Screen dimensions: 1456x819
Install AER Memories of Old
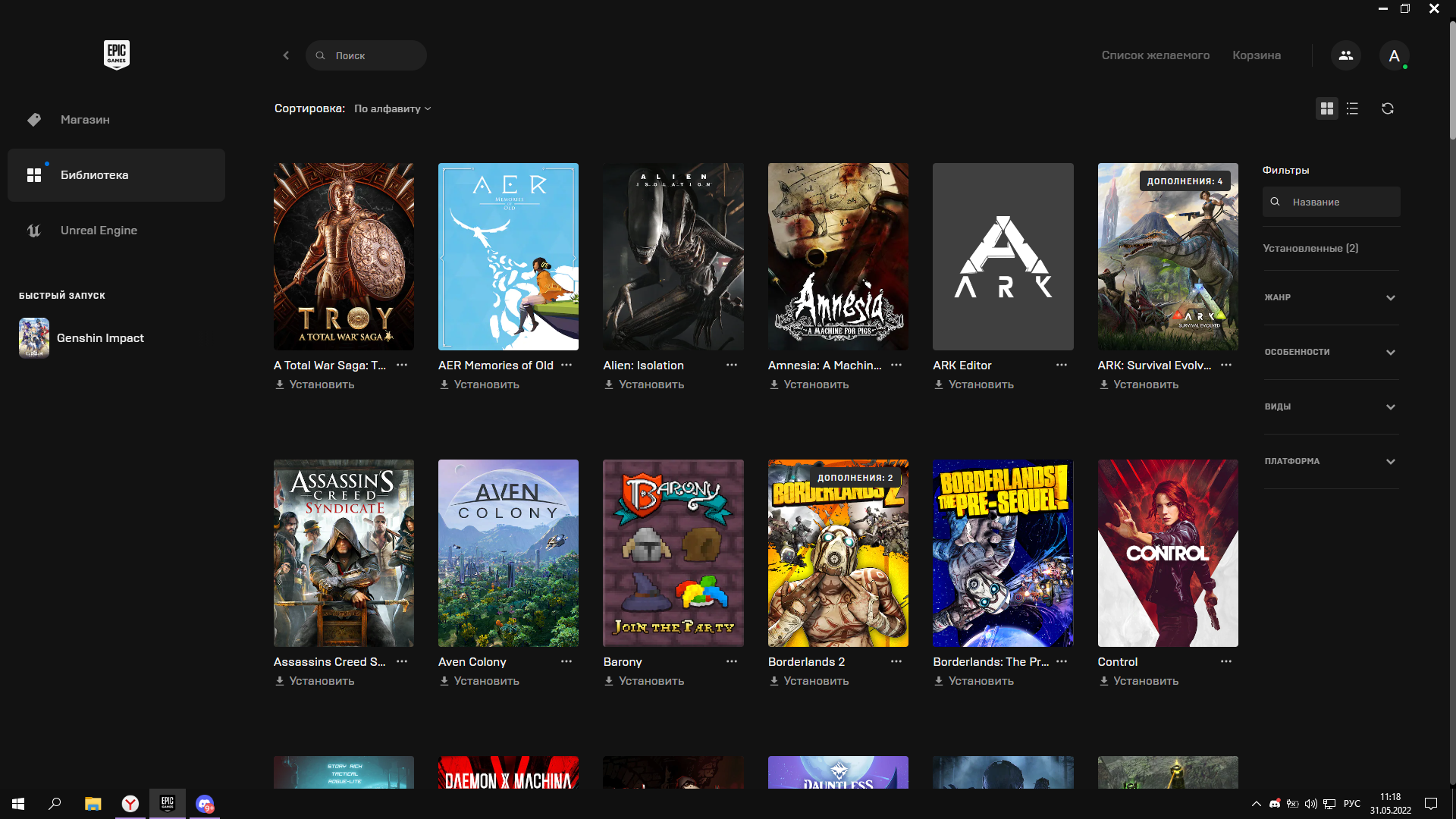pyautogui.click(x=479, y=384)
